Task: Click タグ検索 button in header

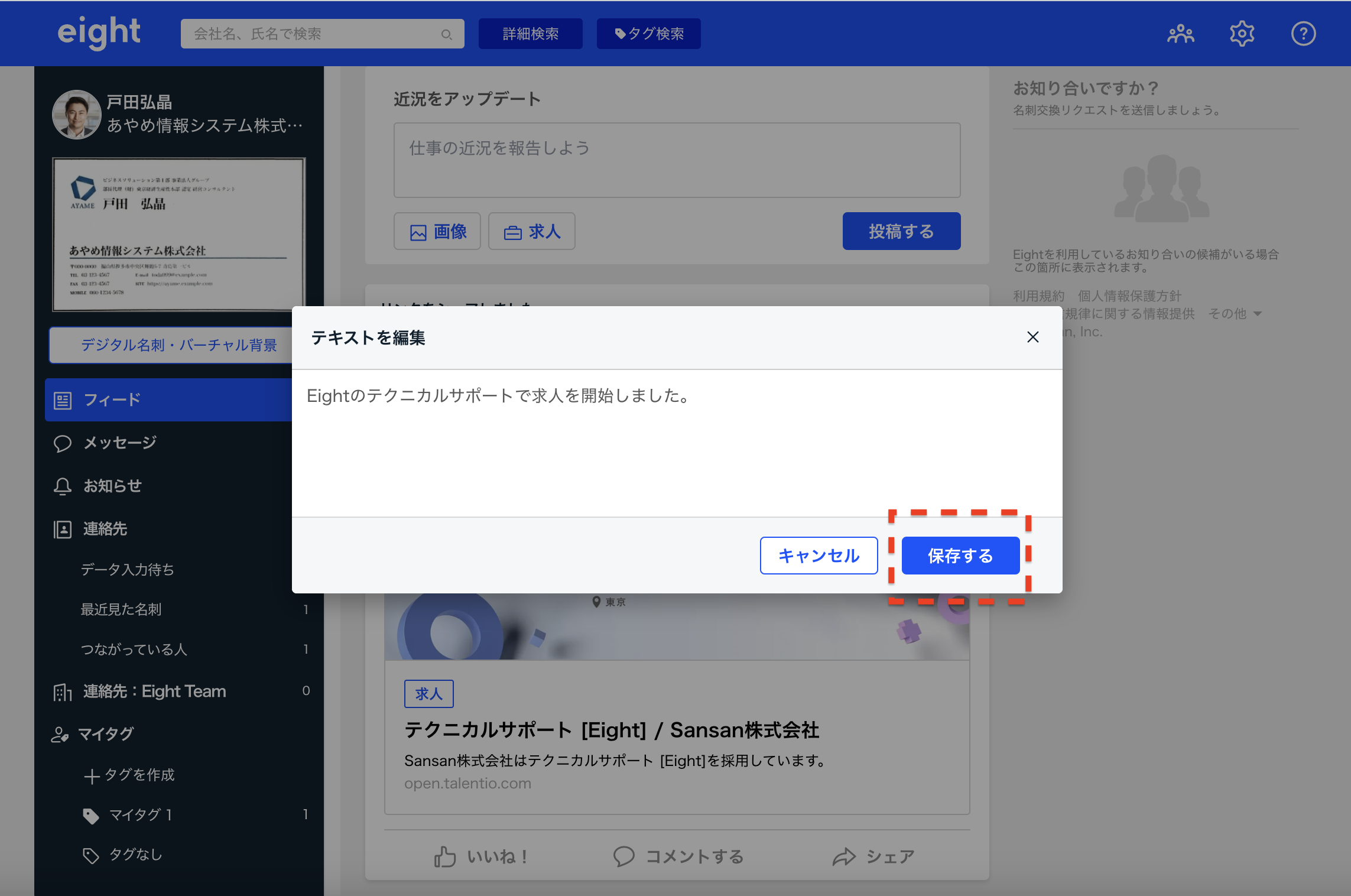Action: 648,34
